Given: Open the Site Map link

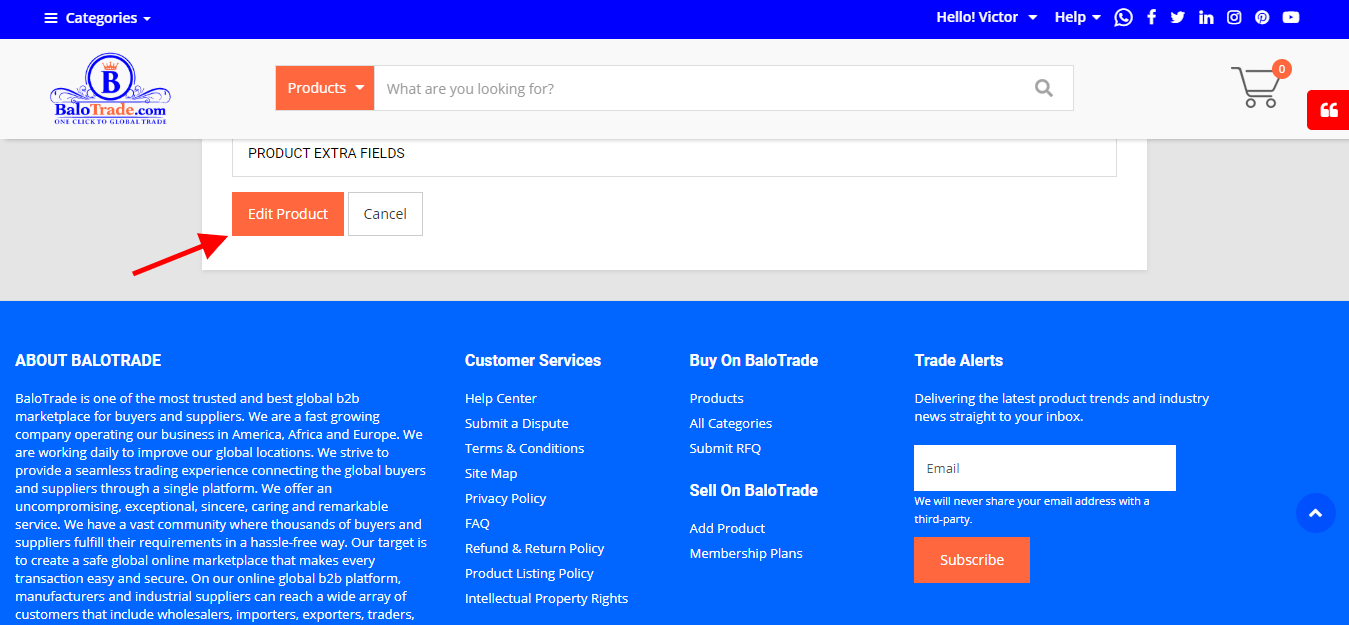Looking at the screenshot, I should tap(491, 473).
